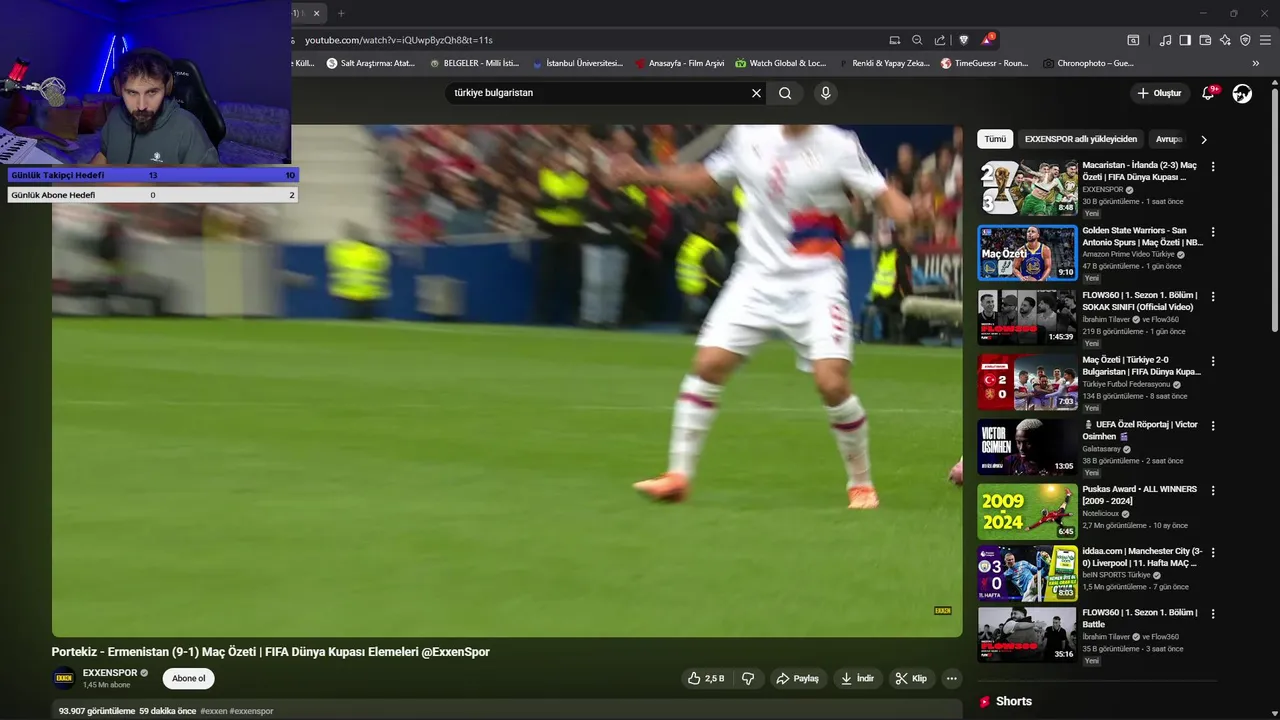Open a new browser tab with plus
Image resolution: width=1280 pixels, height=720 pixels.
click(x=341, y=13)
